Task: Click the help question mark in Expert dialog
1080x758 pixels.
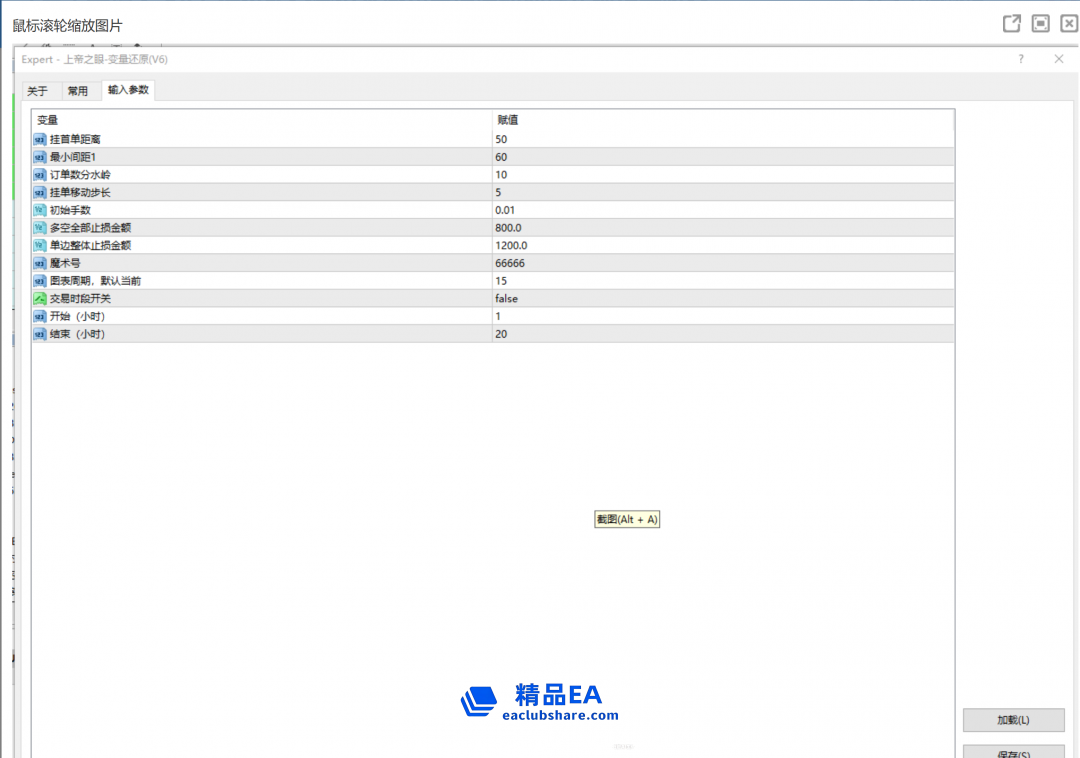Action: click(x=1021, y=59)
